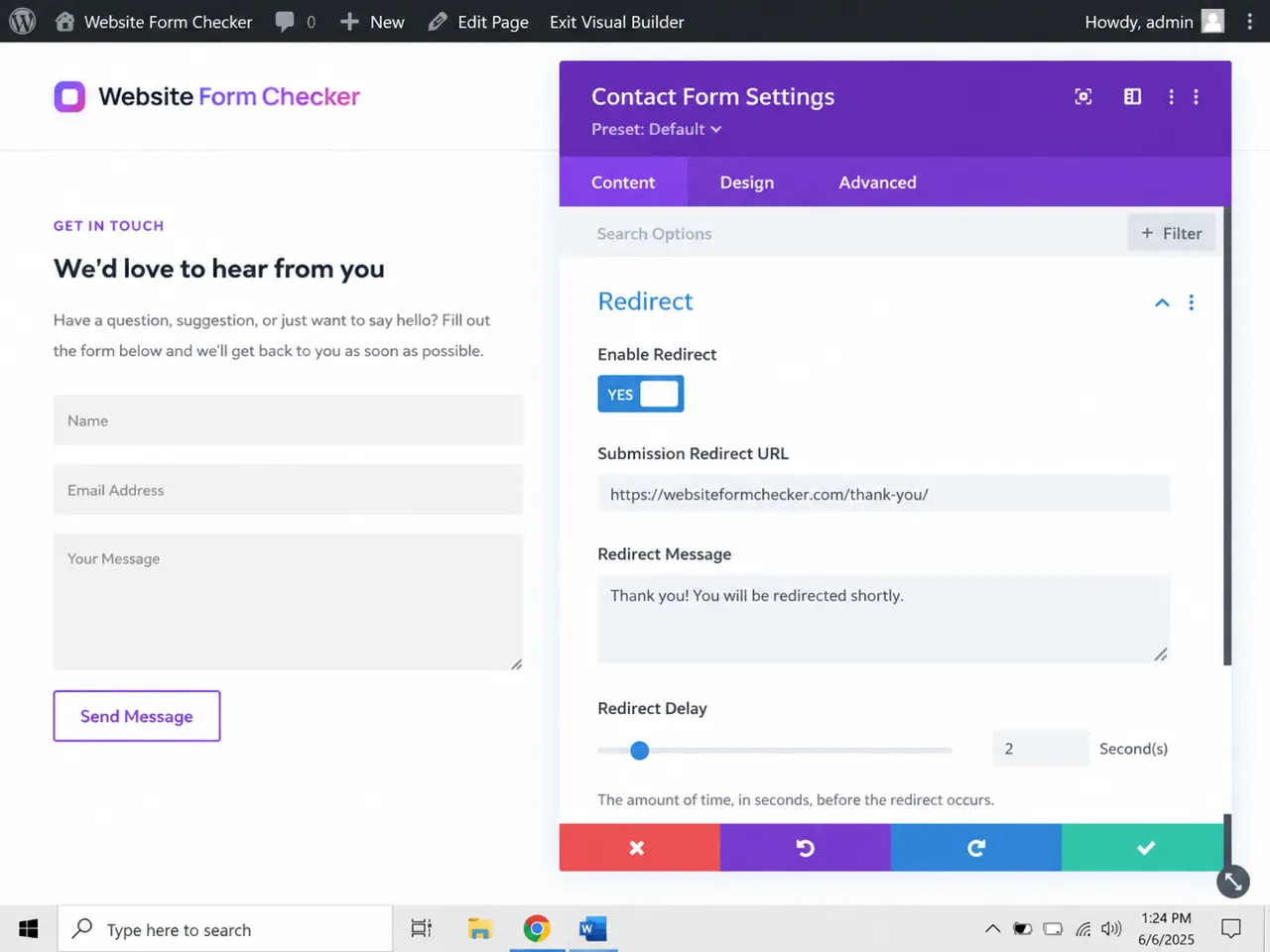Viewport: 1270px width, 952px height.
Task: Open the Website Form Checker site home icon
Action: coord(64,21)
